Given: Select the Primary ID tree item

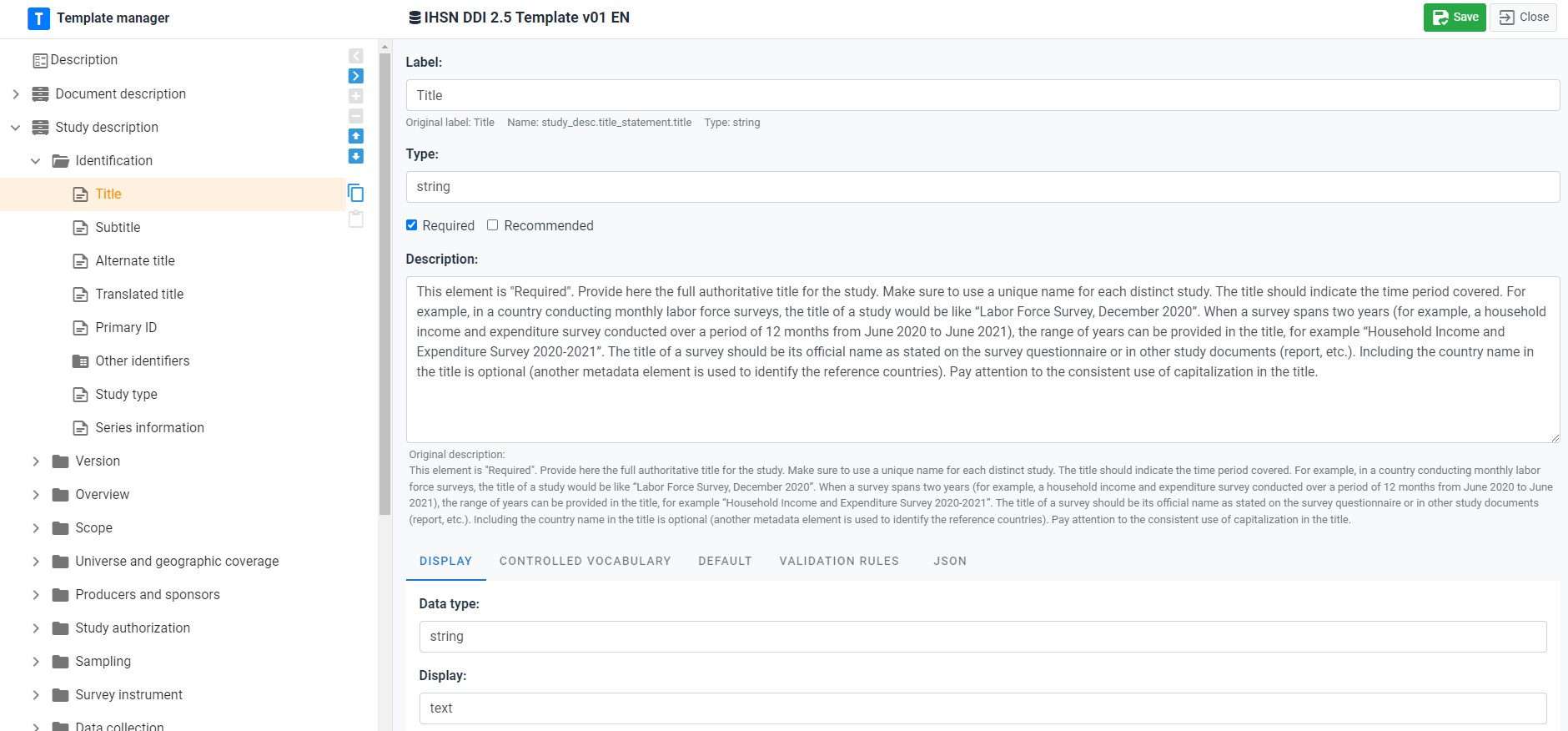Looking at the screenshot, I should [x=126, y=327].
